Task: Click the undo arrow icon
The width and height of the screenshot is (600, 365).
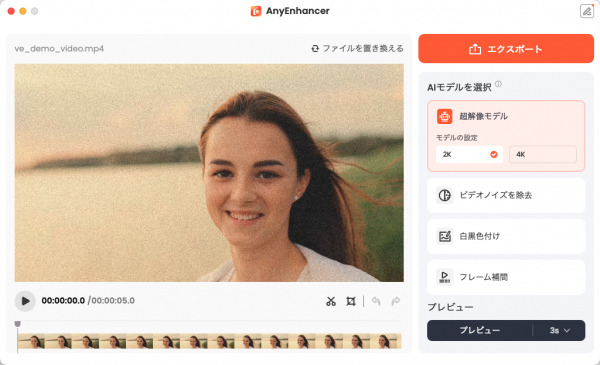Action: tap(376, 301)
